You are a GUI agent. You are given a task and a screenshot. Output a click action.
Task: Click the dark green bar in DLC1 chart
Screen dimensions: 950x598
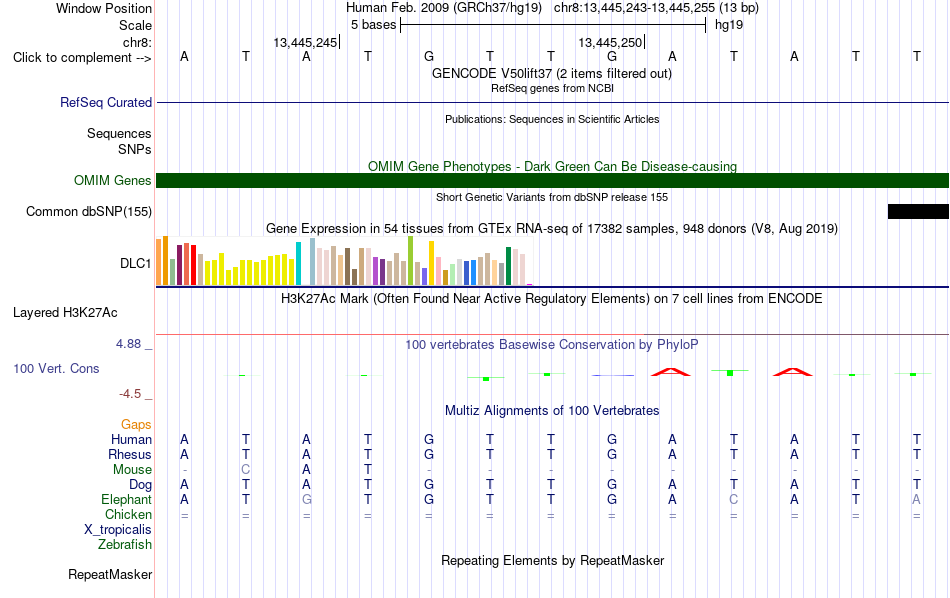508,266
